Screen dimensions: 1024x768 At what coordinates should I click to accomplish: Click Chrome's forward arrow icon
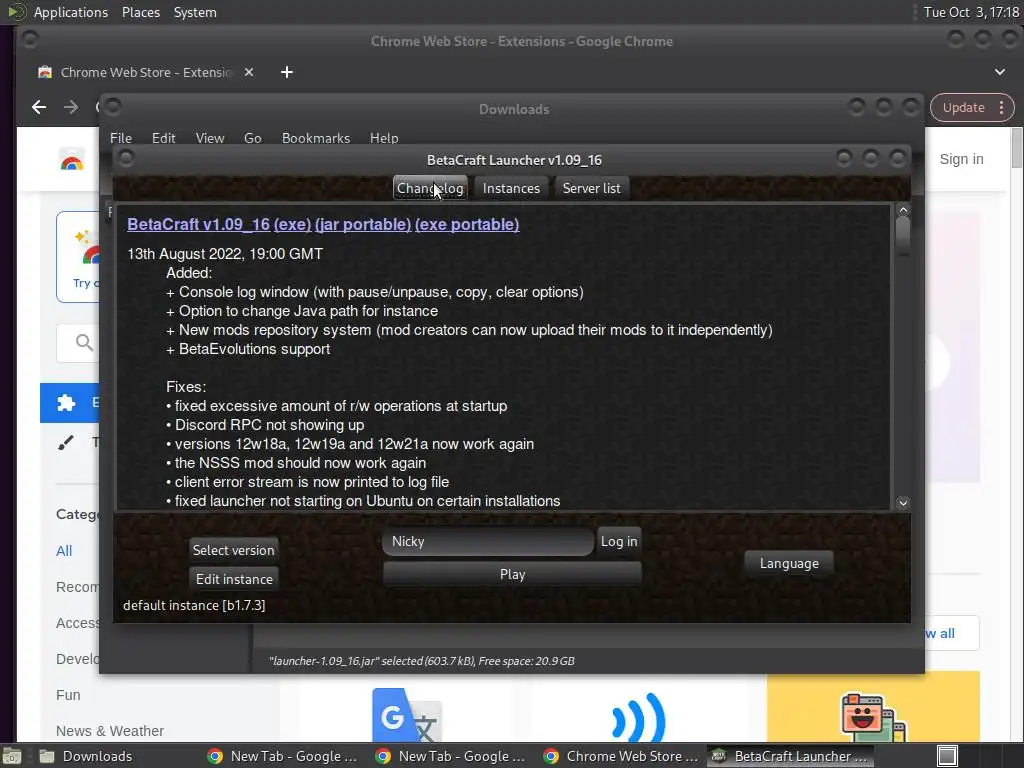71,107
